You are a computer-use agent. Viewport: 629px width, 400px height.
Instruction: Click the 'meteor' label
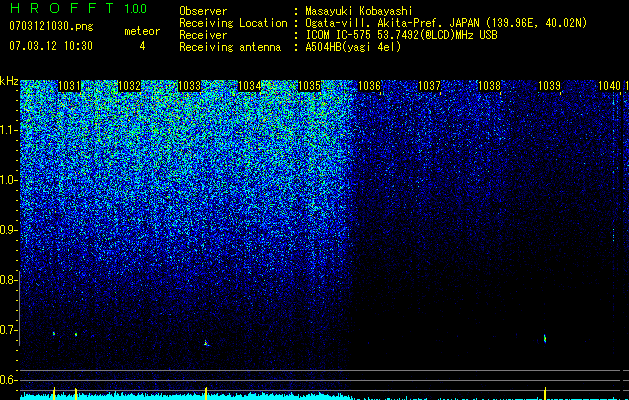[142, 31]
